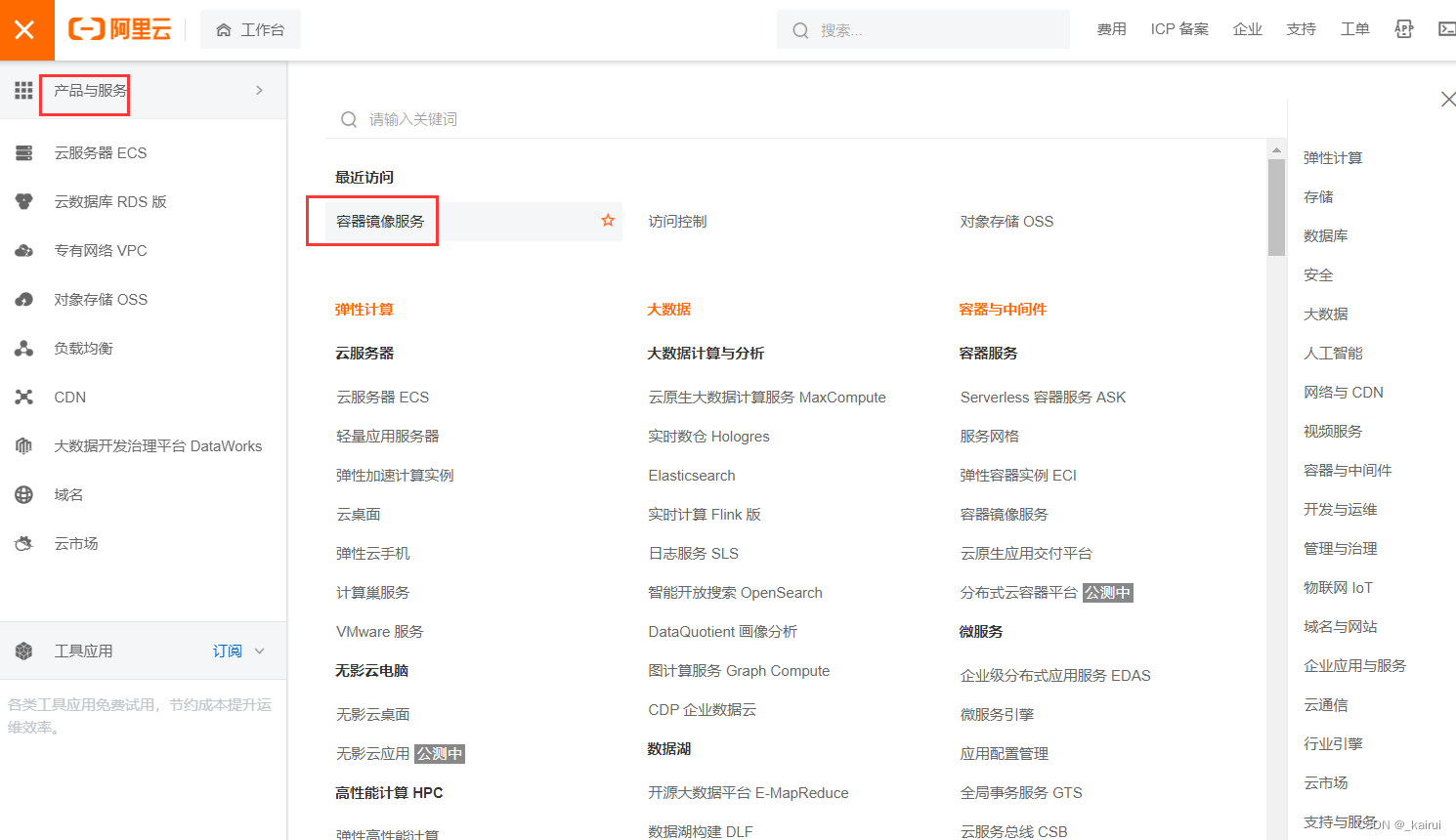Open 开源大数据平台 E-MapReduce
The width and height of the screenshot is (1456, 840).
coord(749,793)
